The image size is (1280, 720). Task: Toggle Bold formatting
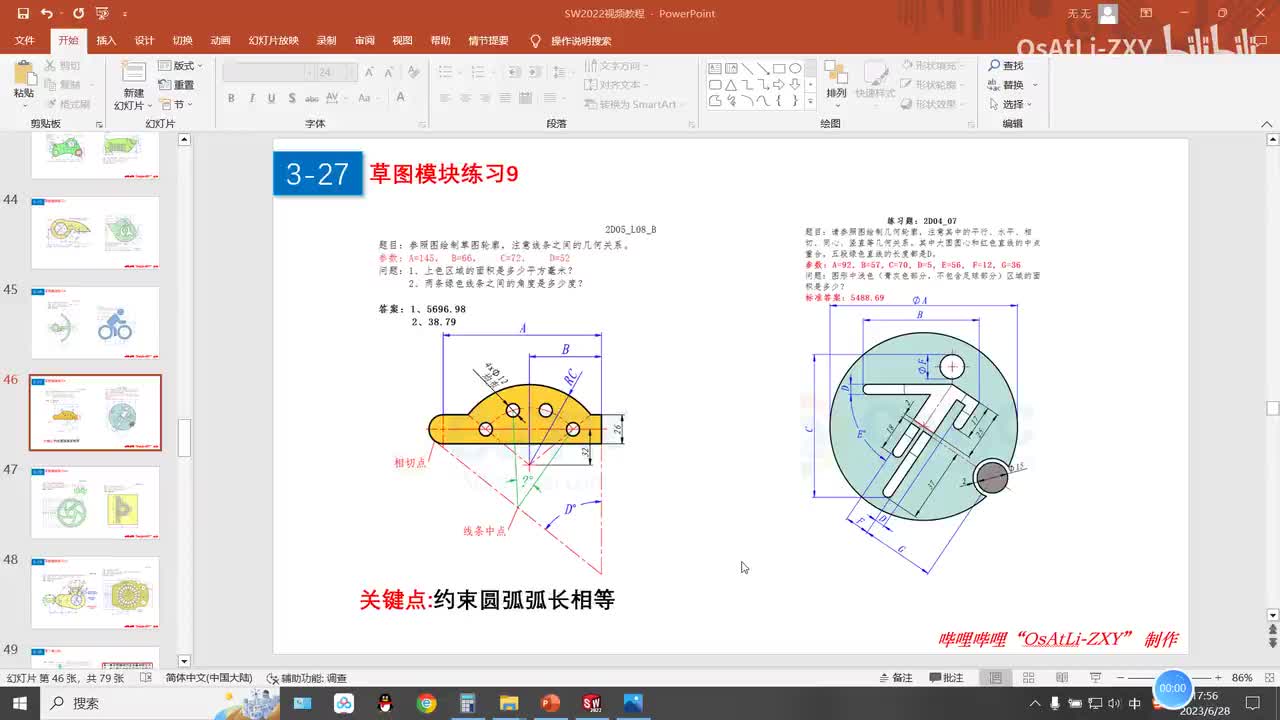click(231, 98)
